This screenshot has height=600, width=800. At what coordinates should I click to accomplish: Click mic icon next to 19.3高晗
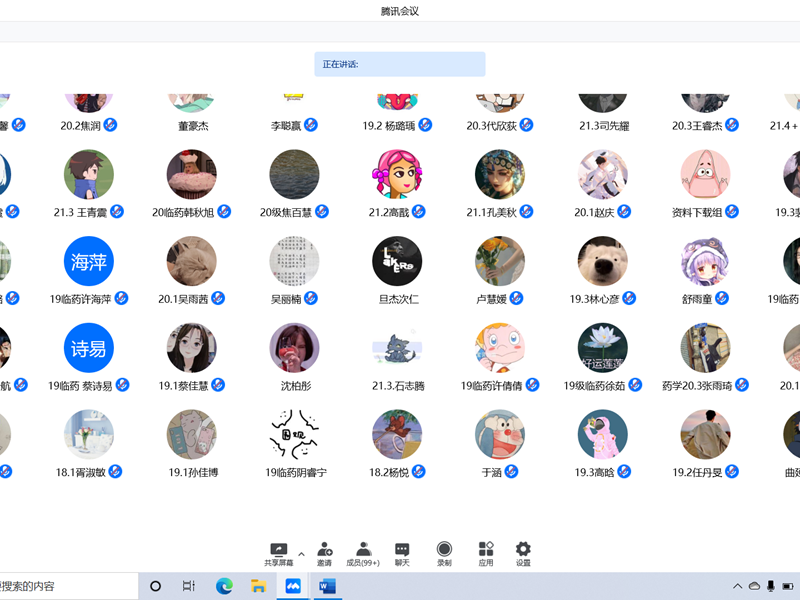click(x=625, y=472)
